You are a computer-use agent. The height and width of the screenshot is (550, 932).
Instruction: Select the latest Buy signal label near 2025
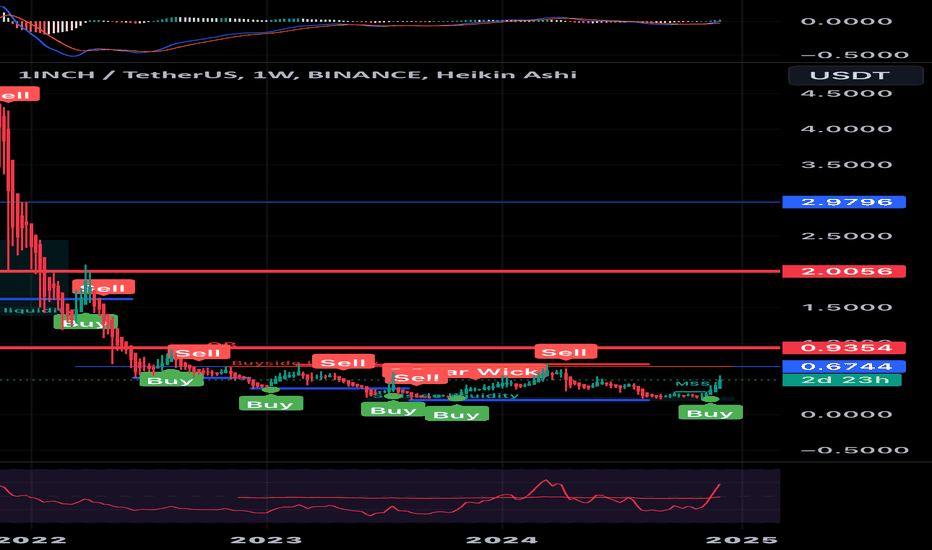(710, 413)
